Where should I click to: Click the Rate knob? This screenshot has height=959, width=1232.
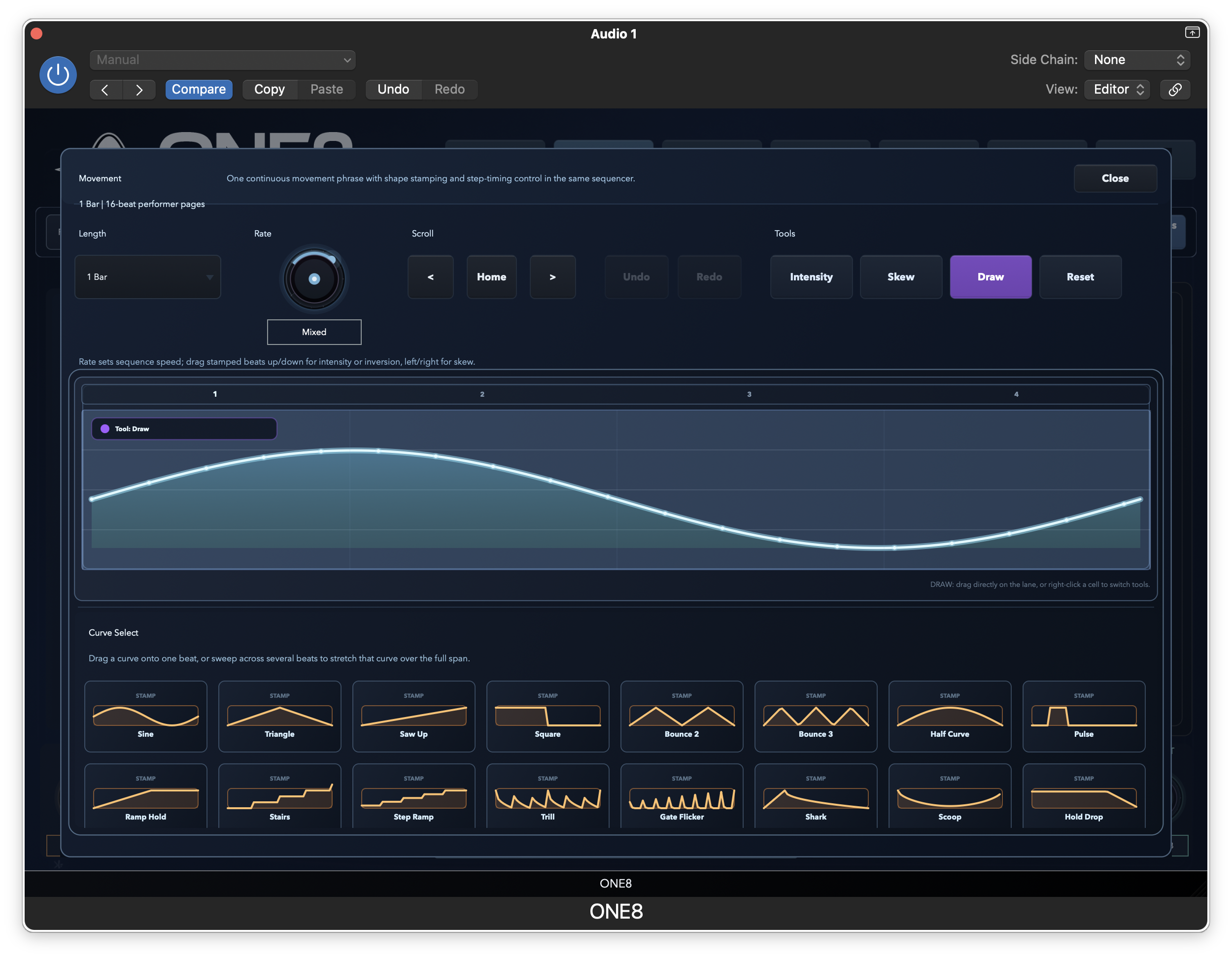coord(314,278)
